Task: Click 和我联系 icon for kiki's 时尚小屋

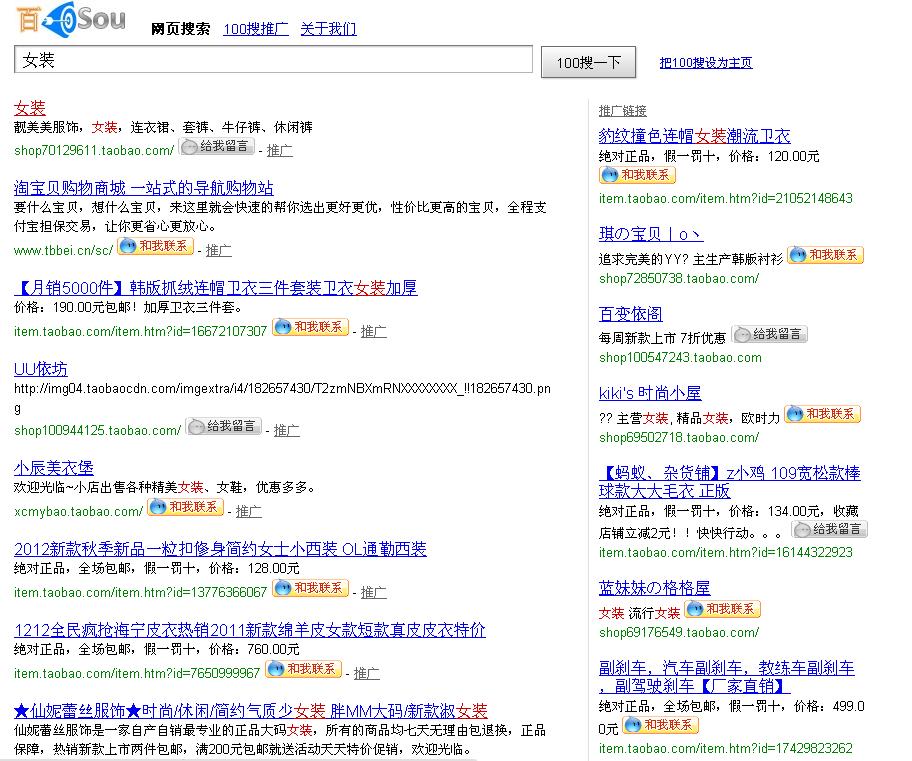Action: pyautogui.click(x=822, y=414)
